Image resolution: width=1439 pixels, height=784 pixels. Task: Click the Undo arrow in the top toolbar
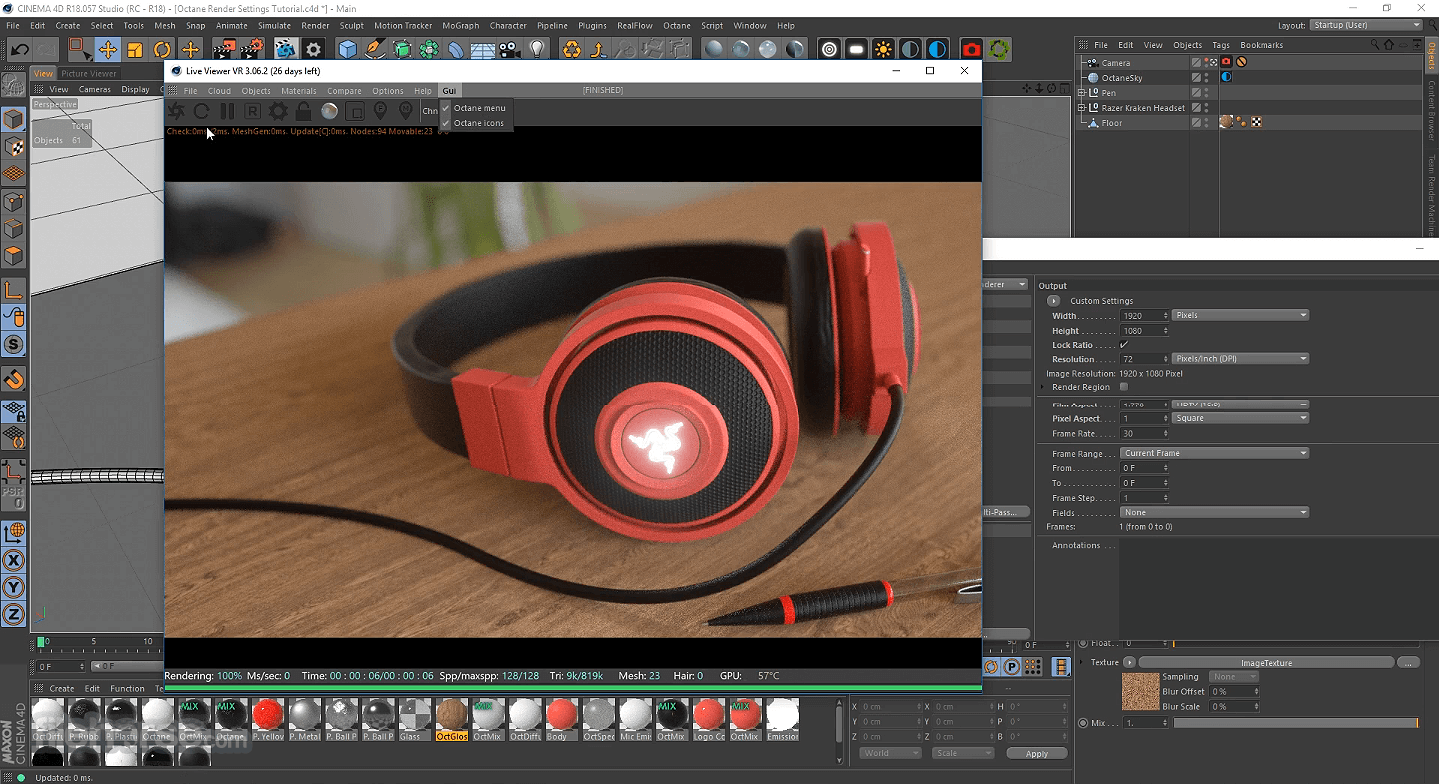point(19,49)
